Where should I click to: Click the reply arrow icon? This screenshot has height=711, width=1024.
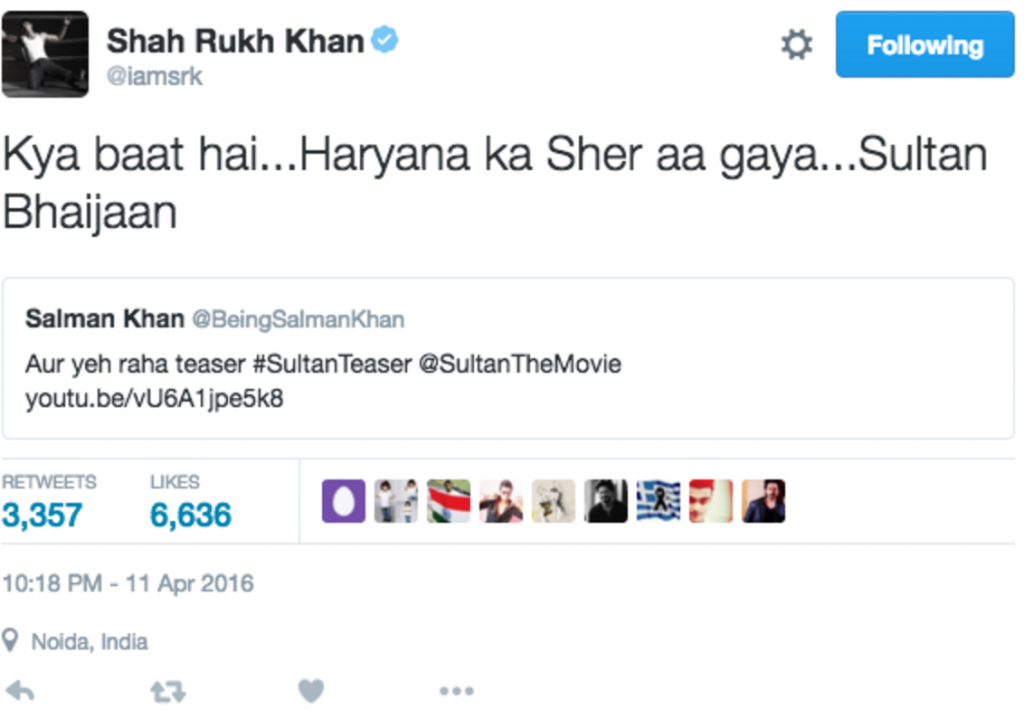pos(20,691)
